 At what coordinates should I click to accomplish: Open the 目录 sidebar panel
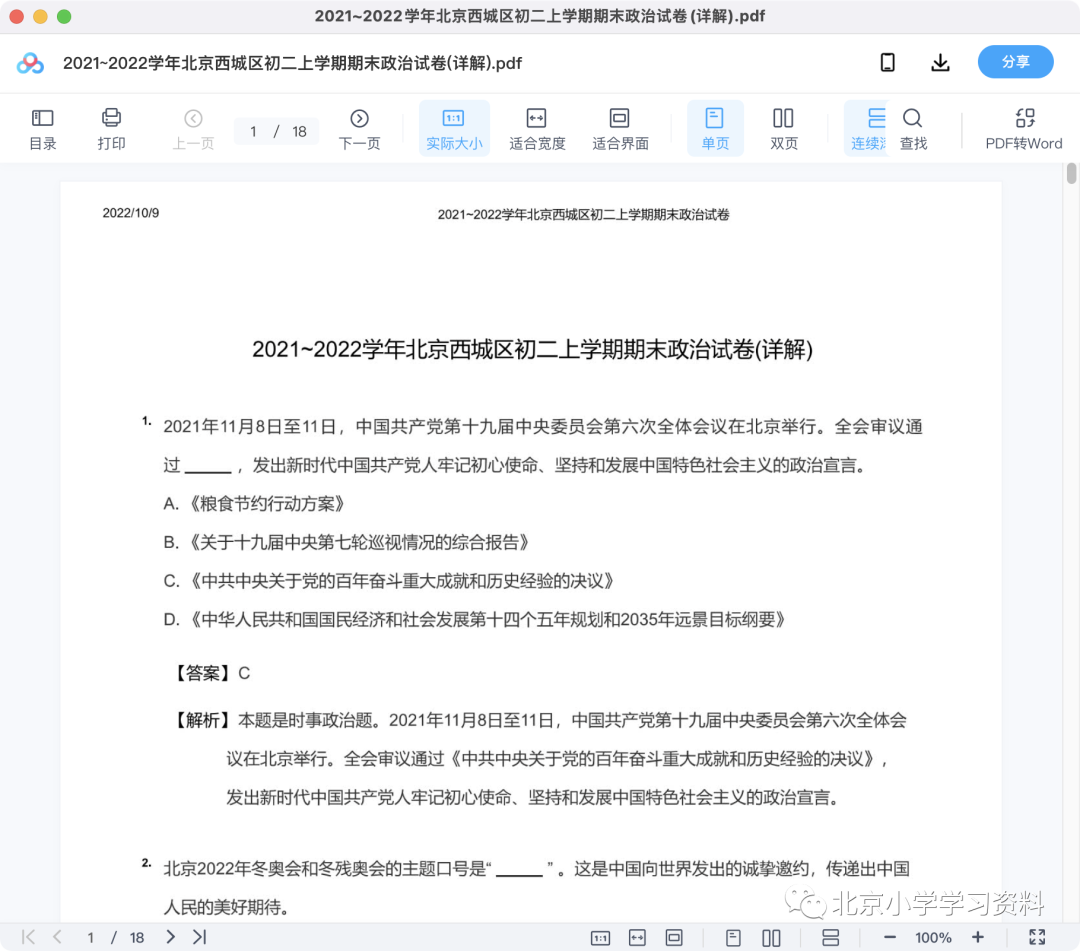(43, 129)
